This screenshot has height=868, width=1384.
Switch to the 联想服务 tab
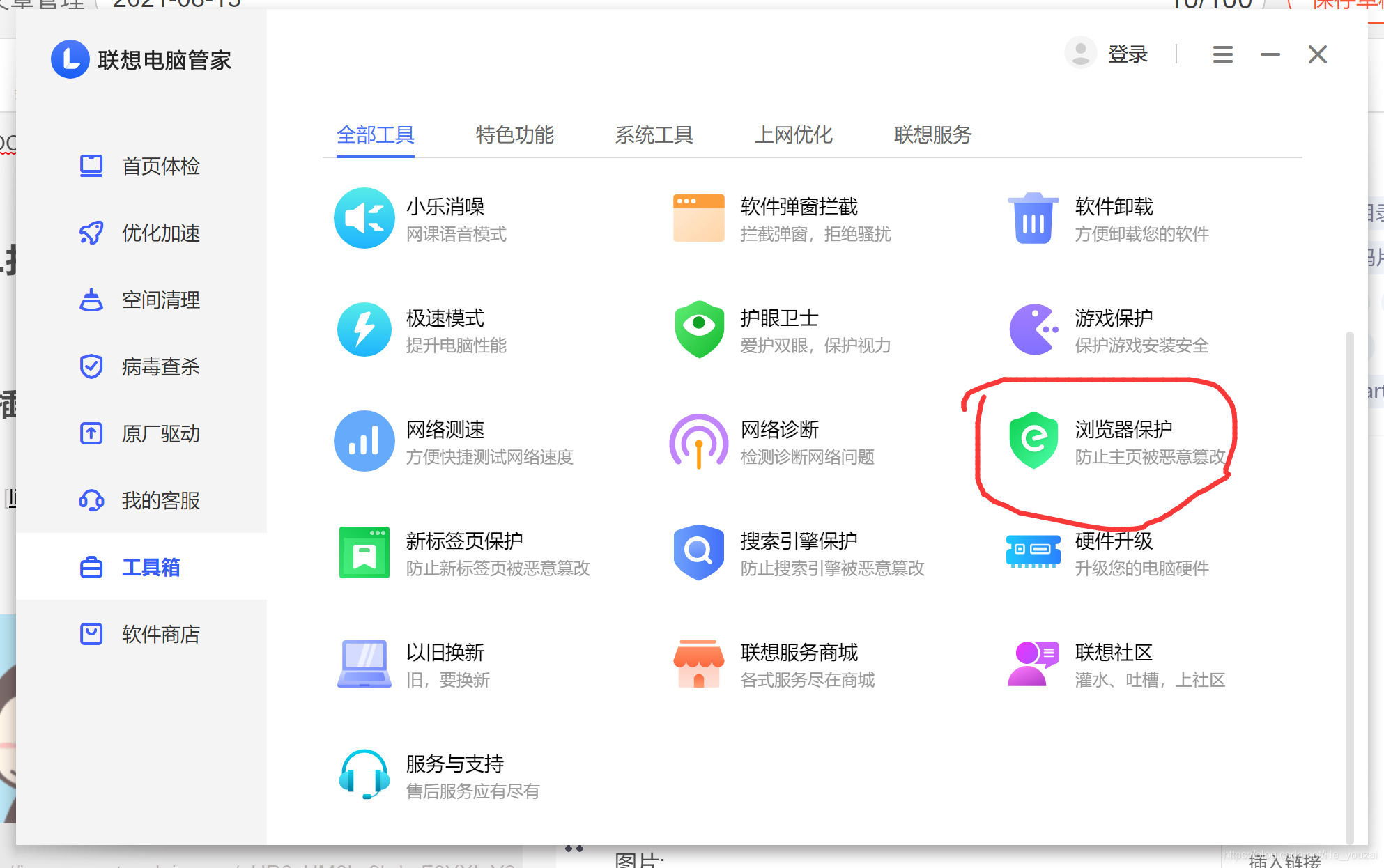pos(933,135)
